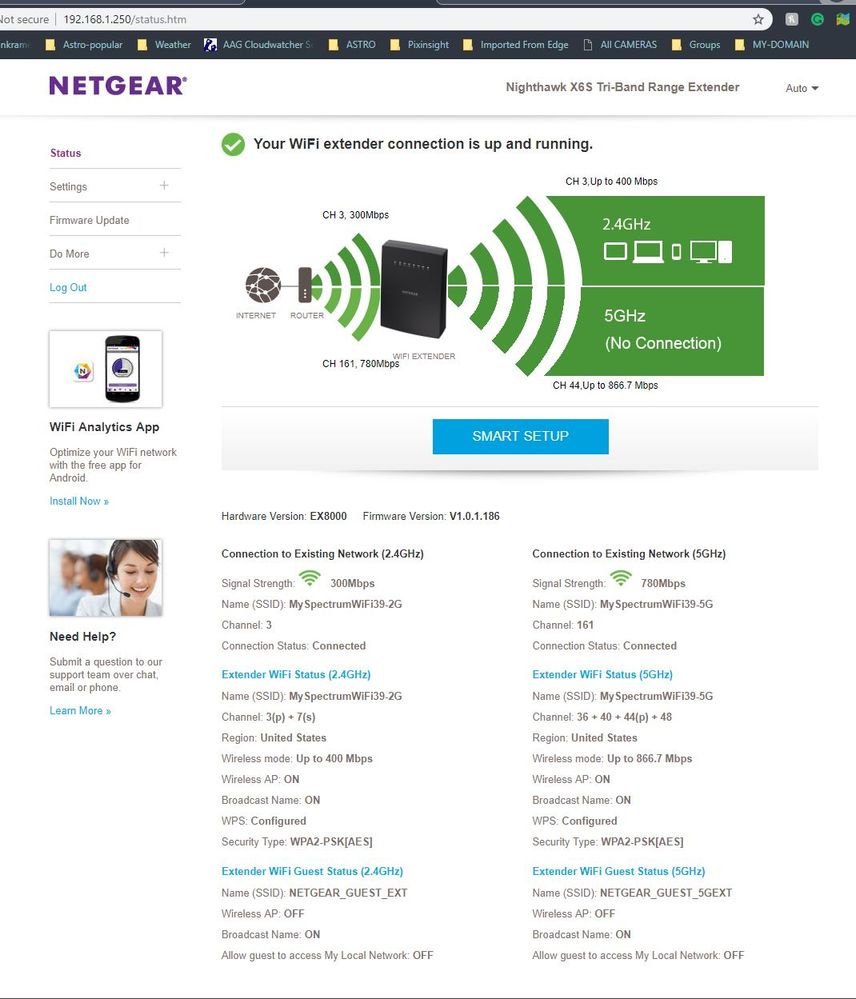Click the SMART SETUP button
This screenshot has height=999, width=856.
click(520, 436)
